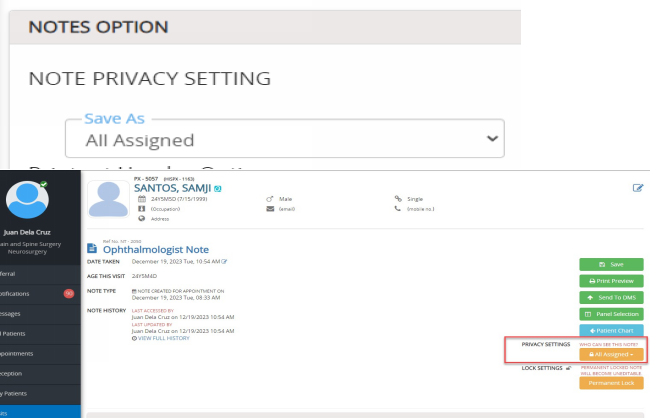This screenshot has width=650, height=419.
Task: Open Notifications in the sidebar menu
Action: [x=20, y=294]
